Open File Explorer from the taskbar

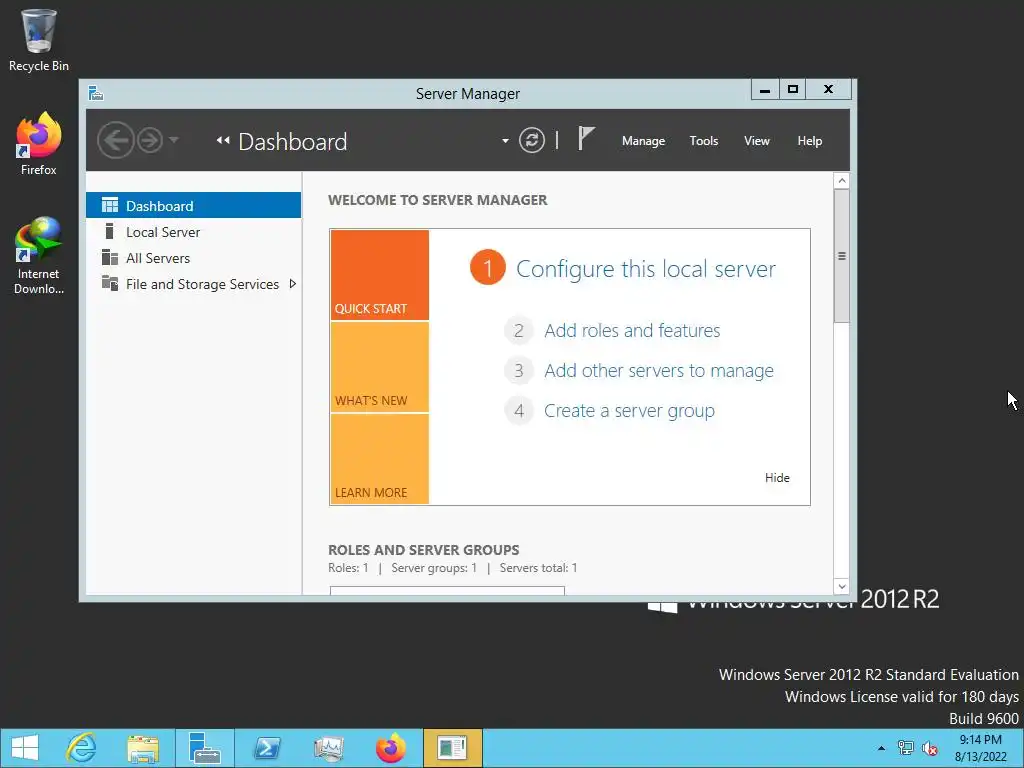[x=142, y=748]
